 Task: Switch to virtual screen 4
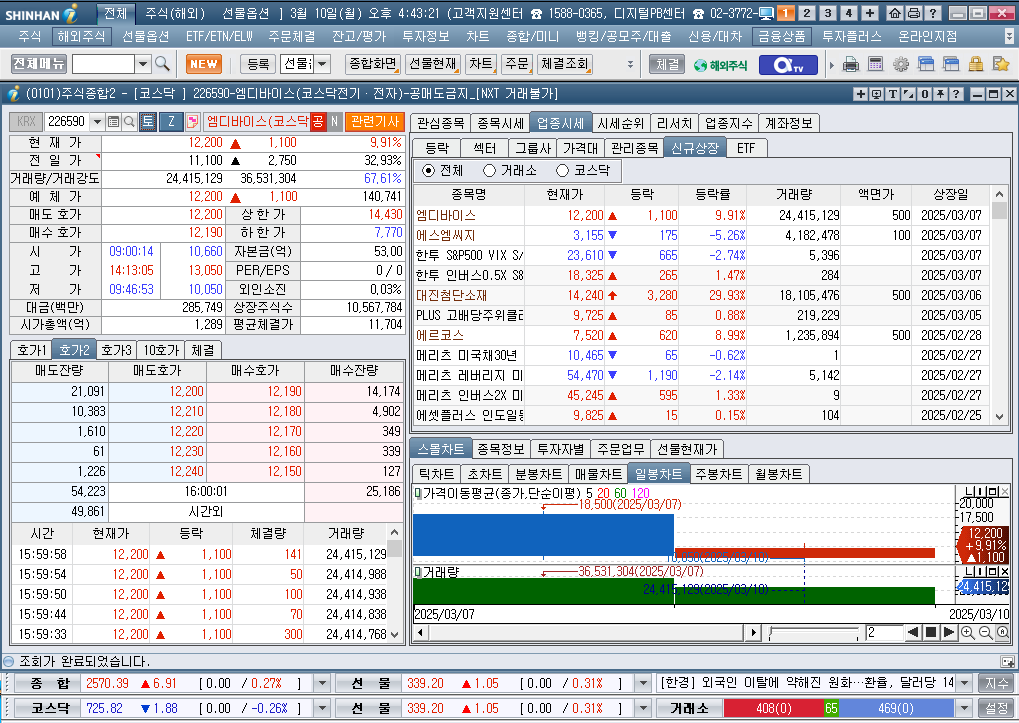[x=849, y=13]
